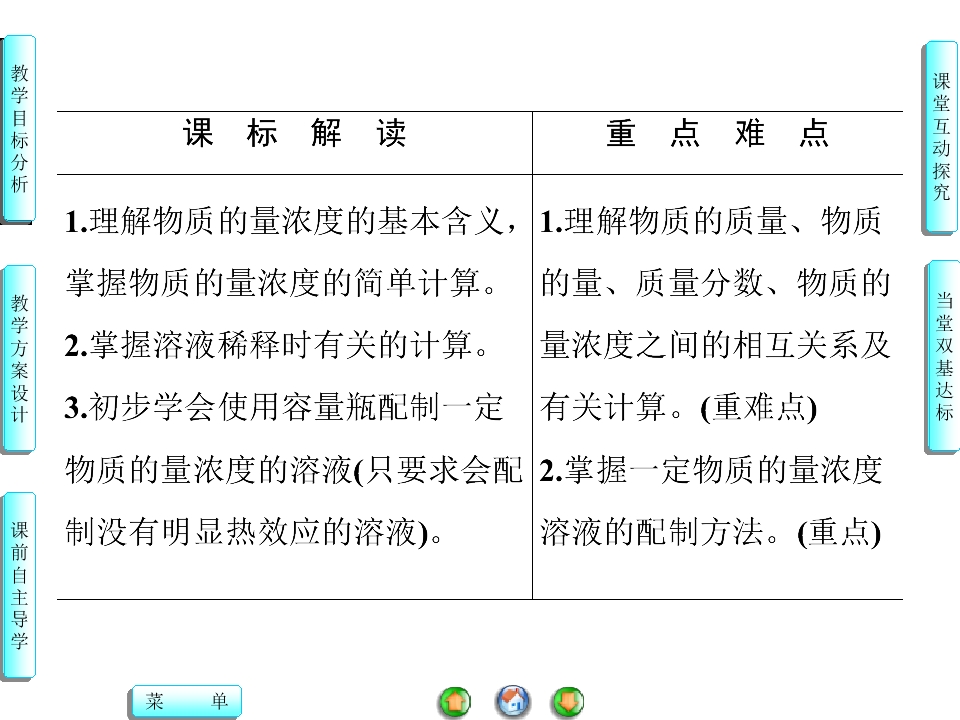Select item 3.初步学会使用容量瓶配制一定

(x=284, y=408)
